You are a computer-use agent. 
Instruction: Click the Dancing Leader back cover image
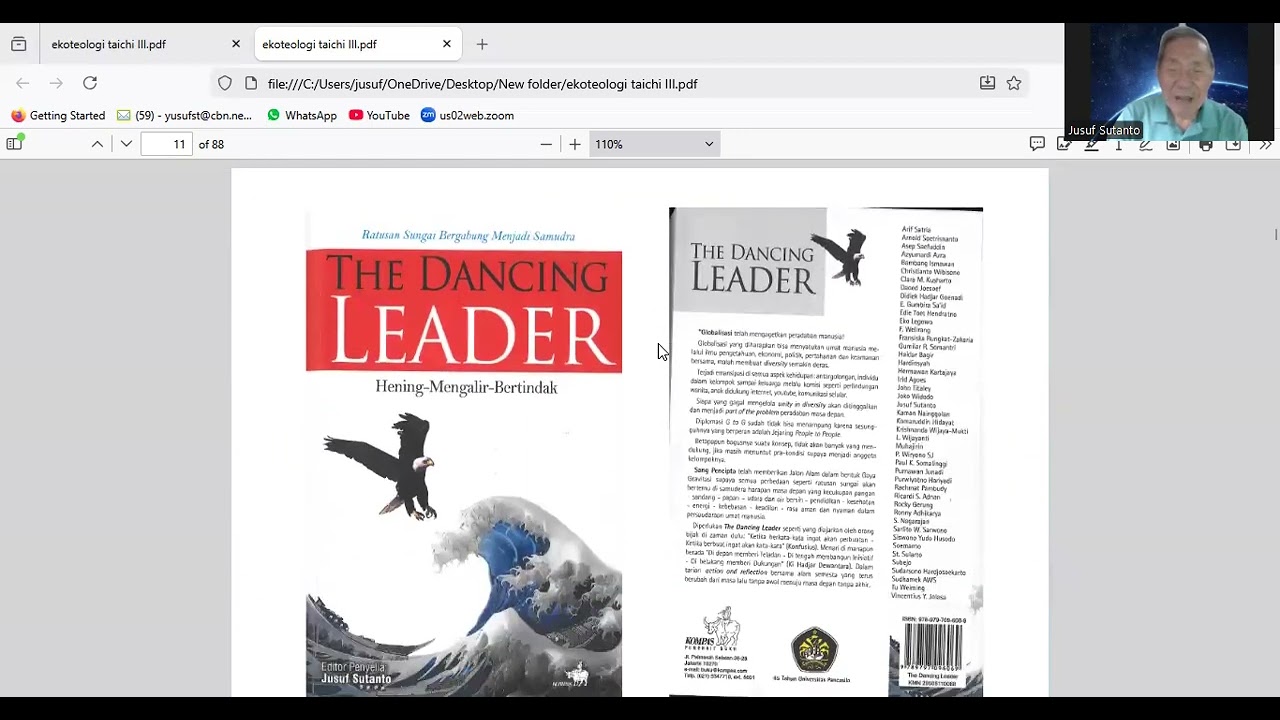(826, 451)
